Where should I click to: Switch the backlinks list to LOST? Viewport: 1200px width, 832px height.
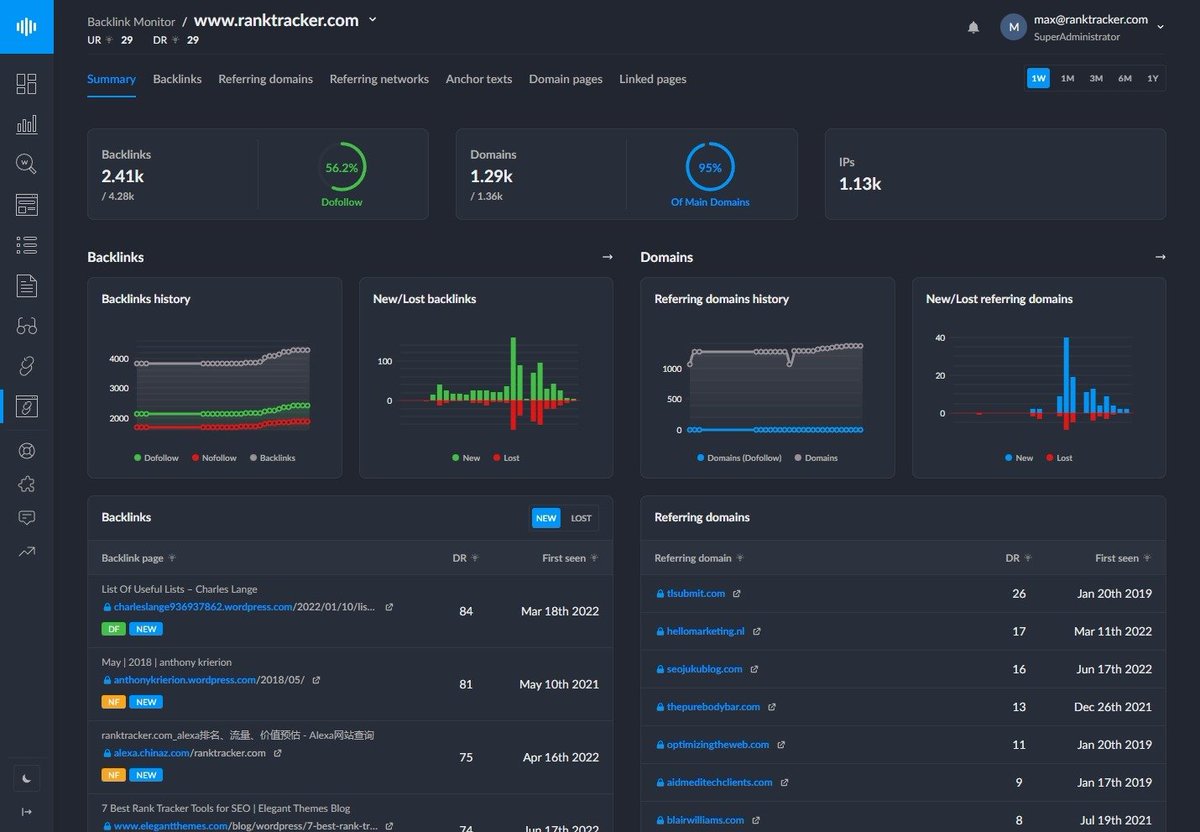click(x=580, y=518)
